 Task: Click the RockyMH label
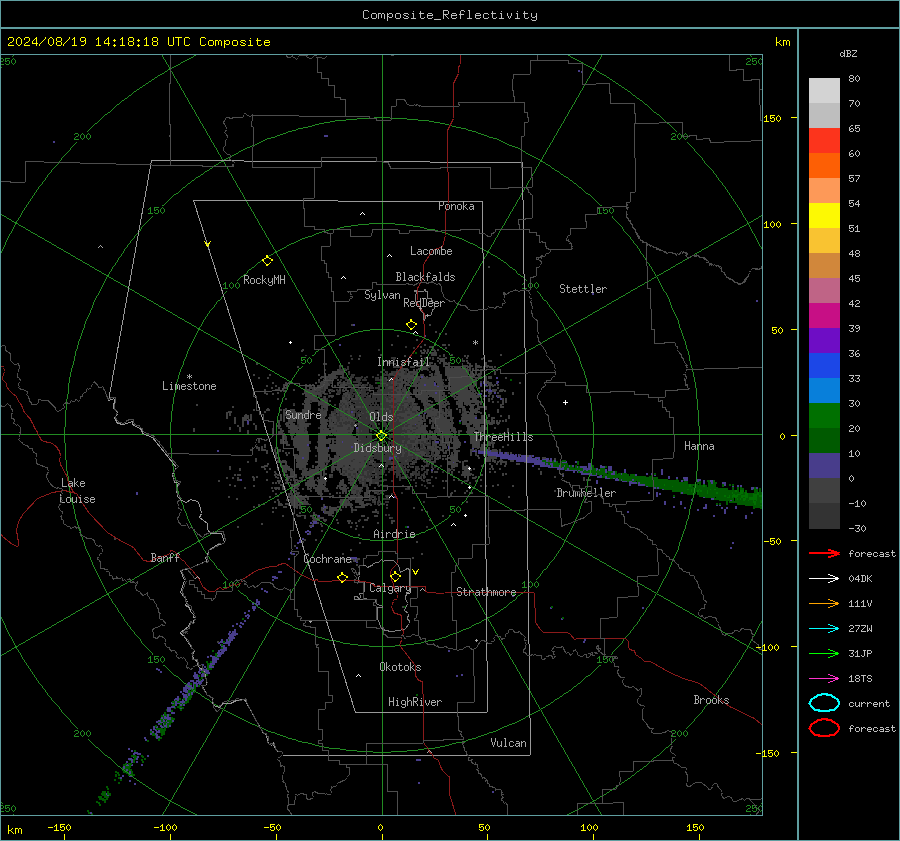264,280
